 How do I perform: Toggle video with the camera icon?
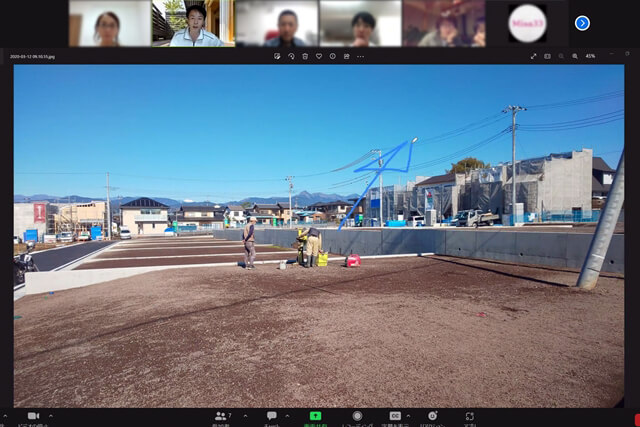[33, 416]
